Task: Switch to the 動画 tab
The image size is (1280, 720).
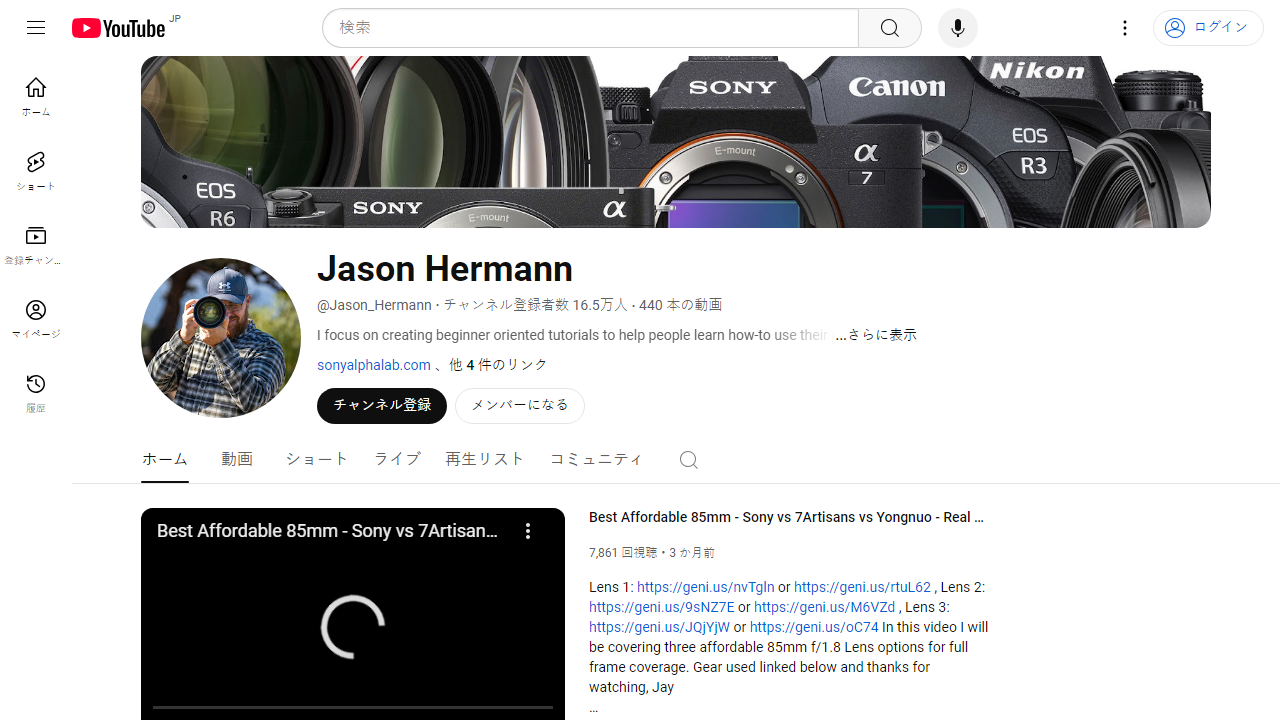Action: coord(237,459)
